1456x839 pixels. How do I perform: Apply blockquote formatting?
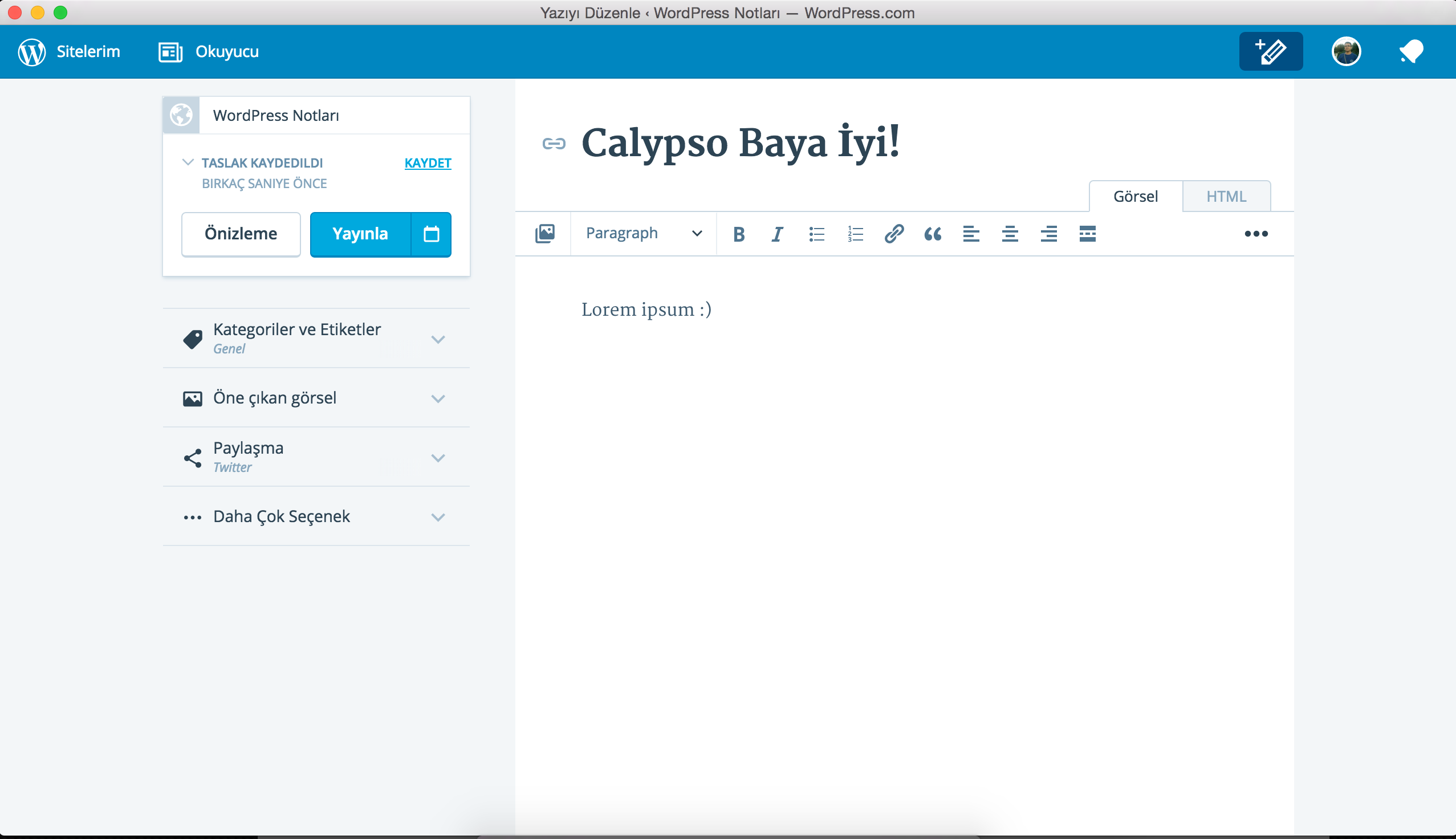coord(932,233)
